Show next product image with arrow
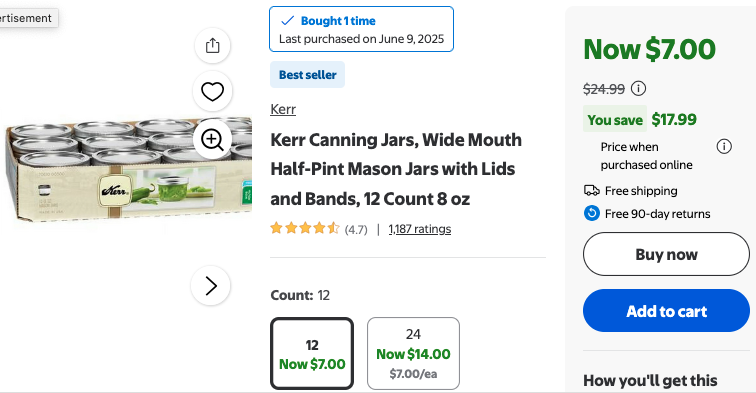This screenshot has width=756, height=393. [x=211, y=285]
